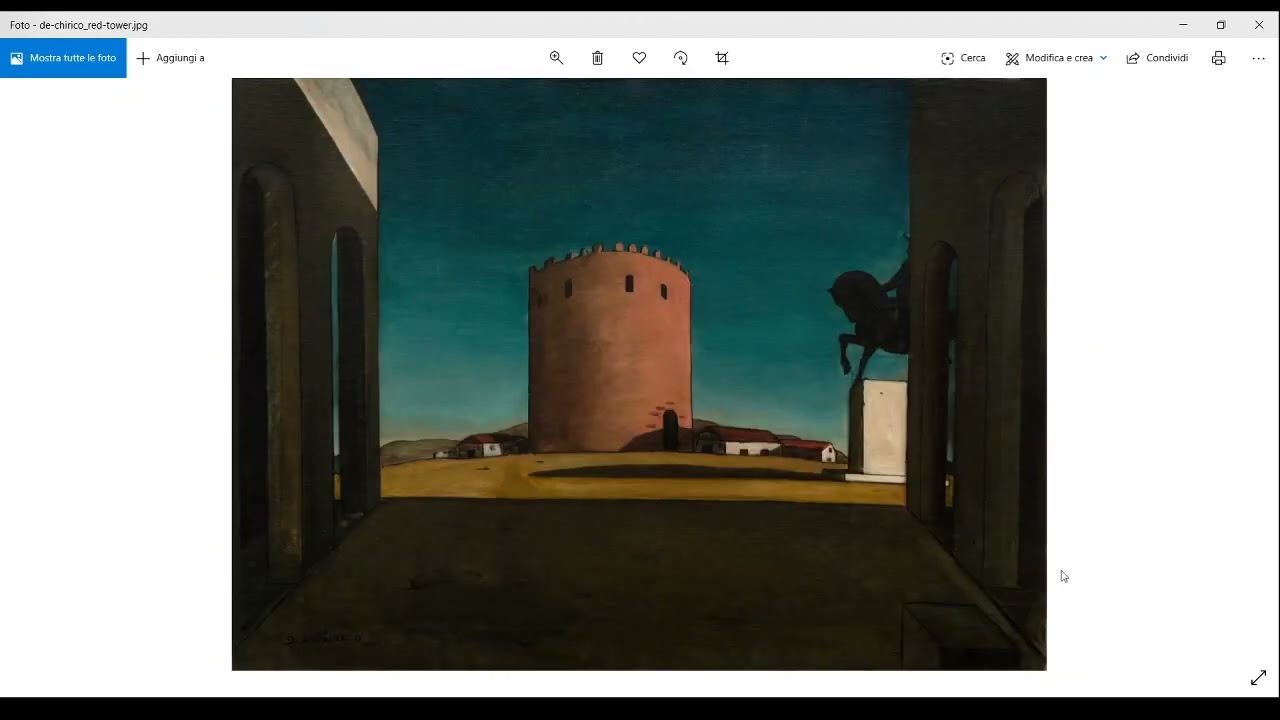The height and width of the screenshot is (720, 1280).
Task: Print the photo with printer icon
Action: tap(1218, 58)
